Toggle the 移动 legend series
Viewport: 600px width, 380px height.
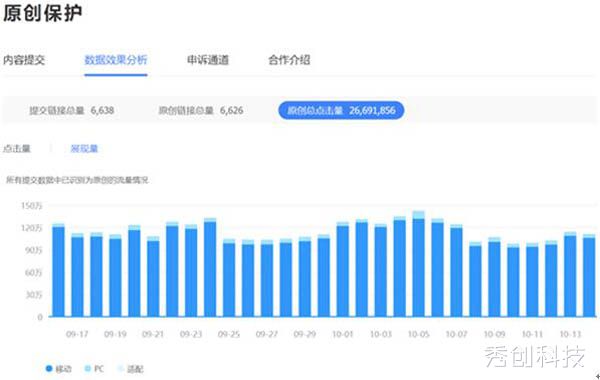point(59,369)
